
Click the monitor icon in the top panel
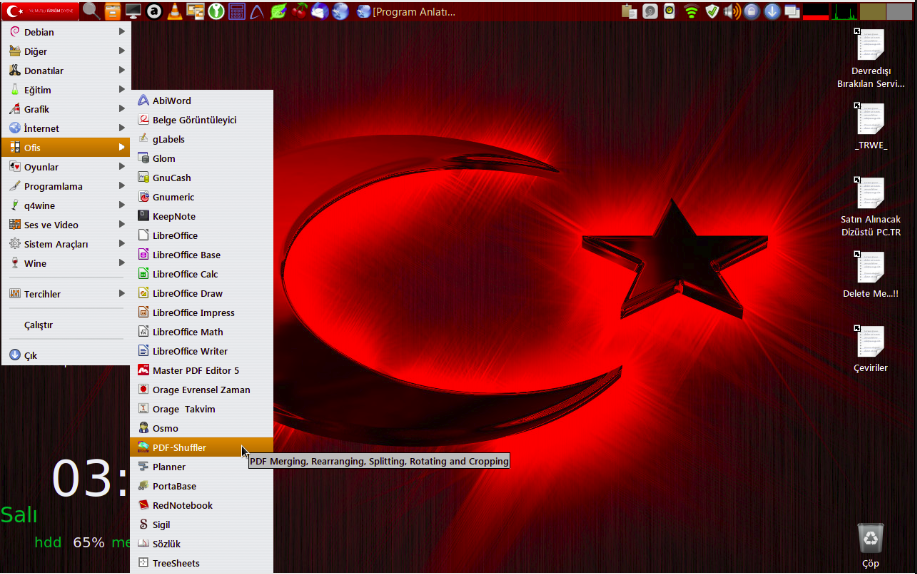click(x=133, y=11)
